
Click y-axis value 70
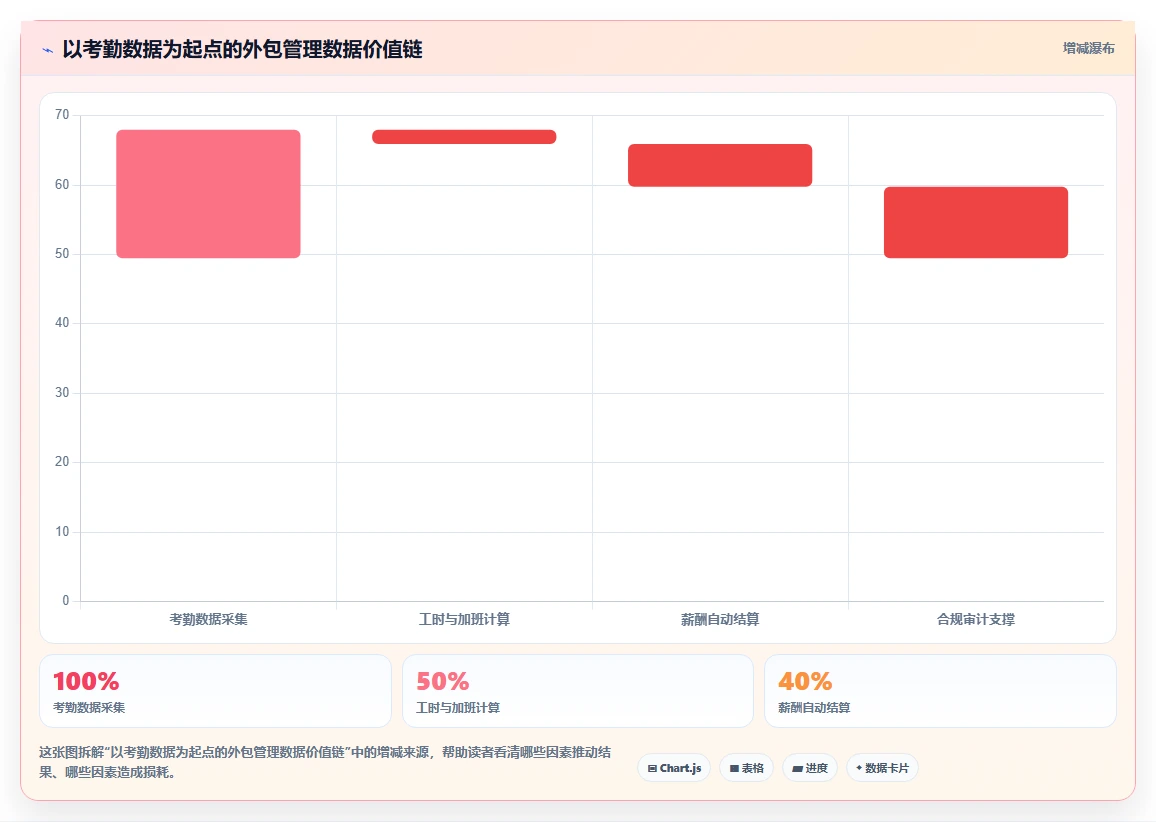click(x=62, y=114)
